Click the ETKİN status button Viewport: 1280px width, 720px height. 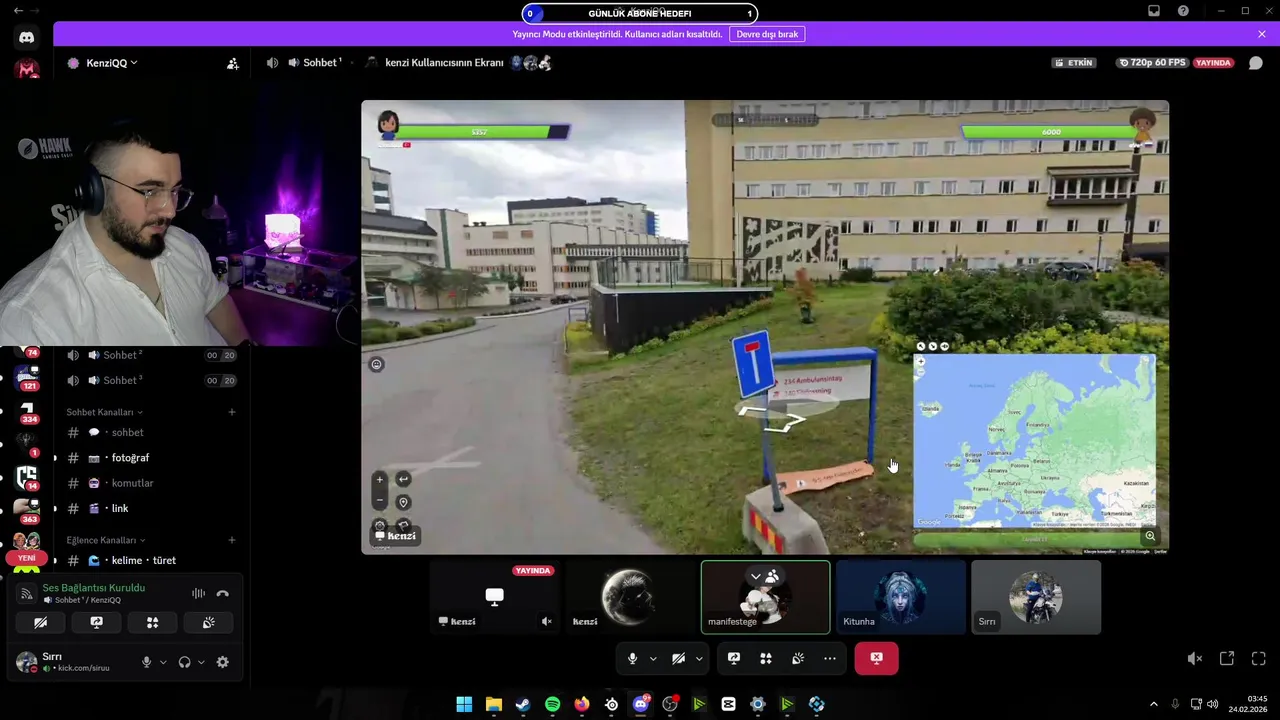[x=1074, y=63]
